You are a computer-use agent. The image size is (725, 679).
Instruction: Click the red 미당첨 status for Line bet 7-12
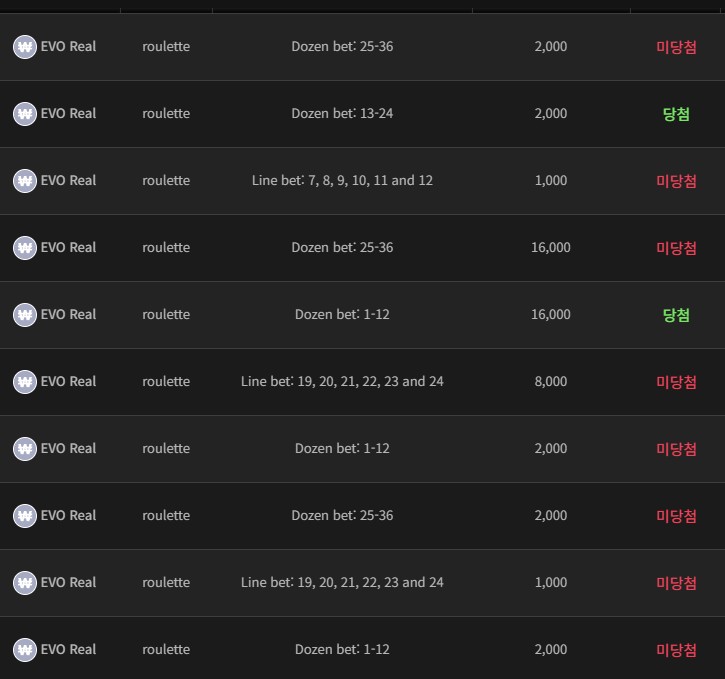pyautogui.click(x=676, y=181)
